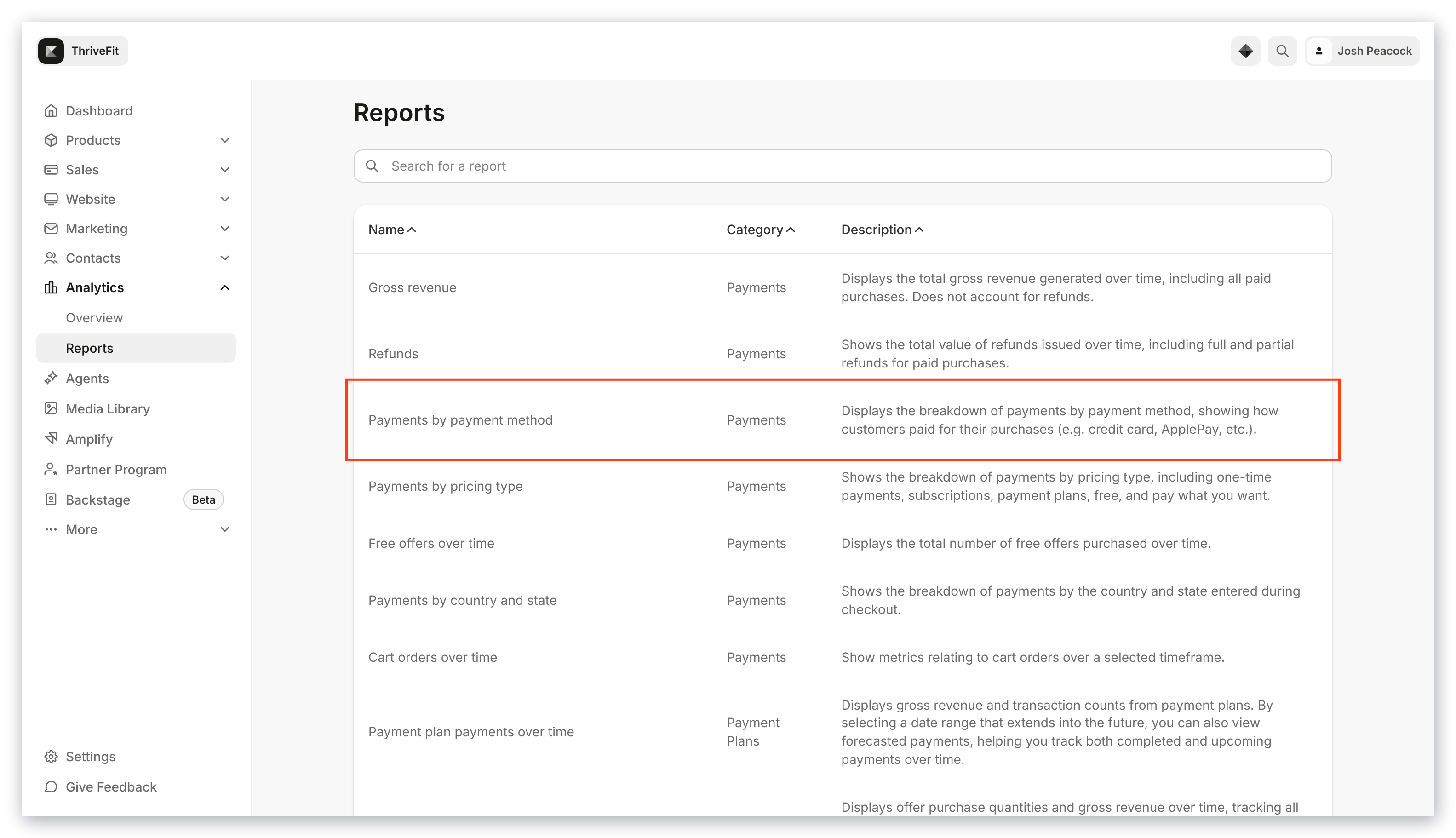Click the Beta badge next to Backstage

pyautogui.click(x=203, y=499)
